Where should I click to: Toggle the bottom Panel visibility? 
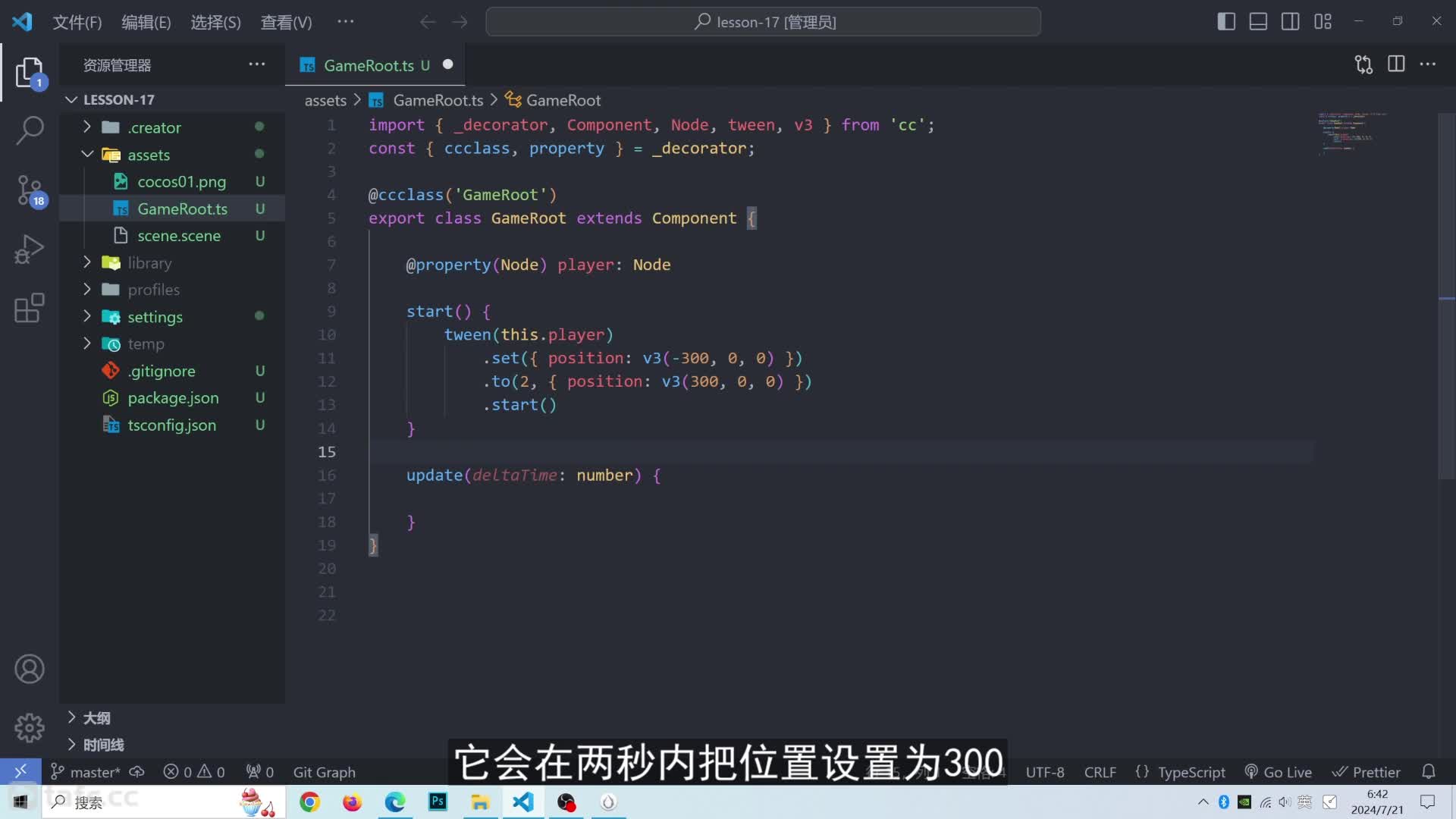pyautogui.click(x=1258, y=22)
